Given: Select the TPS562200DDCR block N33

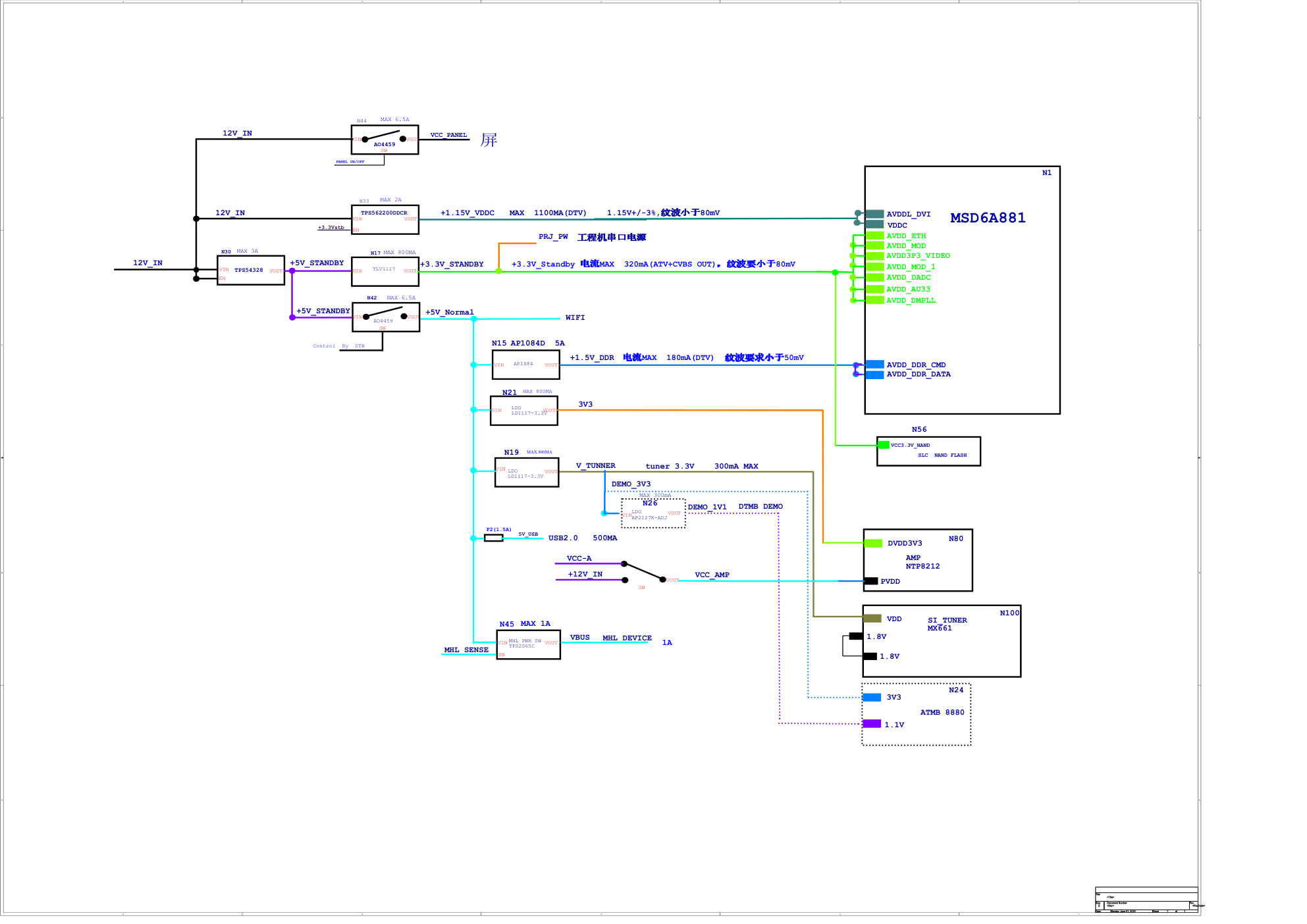Looking at the screenshot, I should coord(385,219).
